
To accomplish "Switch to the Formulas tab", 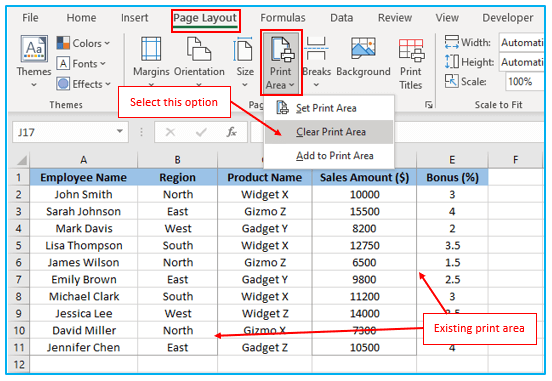I will click(283, 18).
